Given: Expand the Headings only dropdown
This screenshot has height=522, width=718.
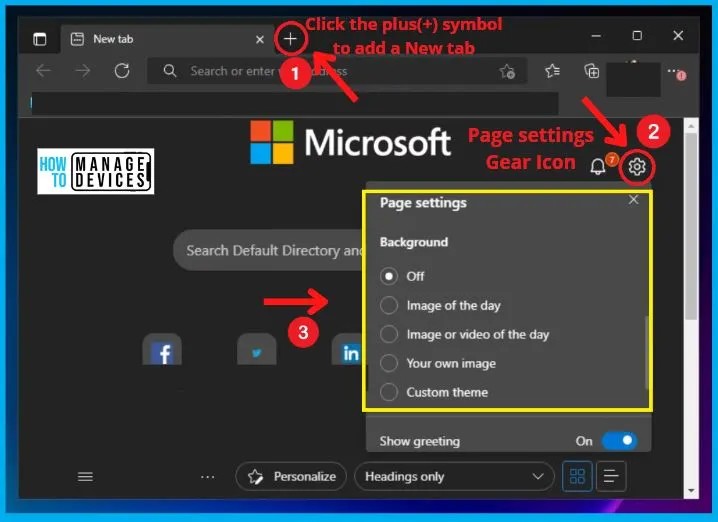Looking at the screenshot, I should [454, 477].
